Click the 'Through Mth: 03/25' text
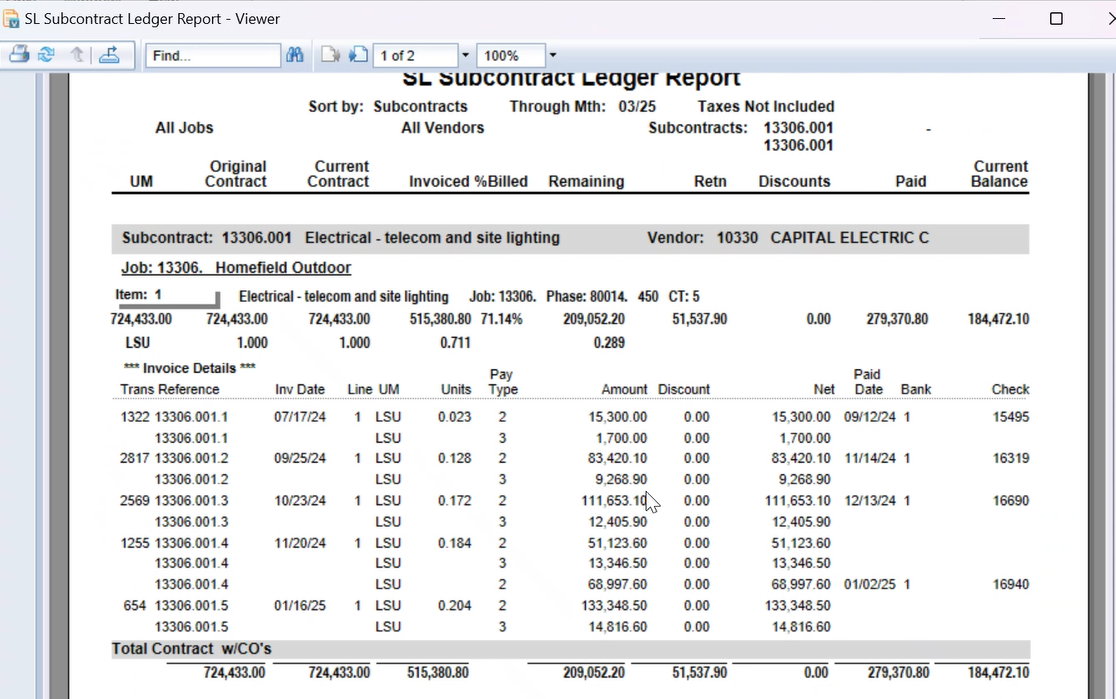This screenshot has width=1116, height=699. click(x=582, y=107)
